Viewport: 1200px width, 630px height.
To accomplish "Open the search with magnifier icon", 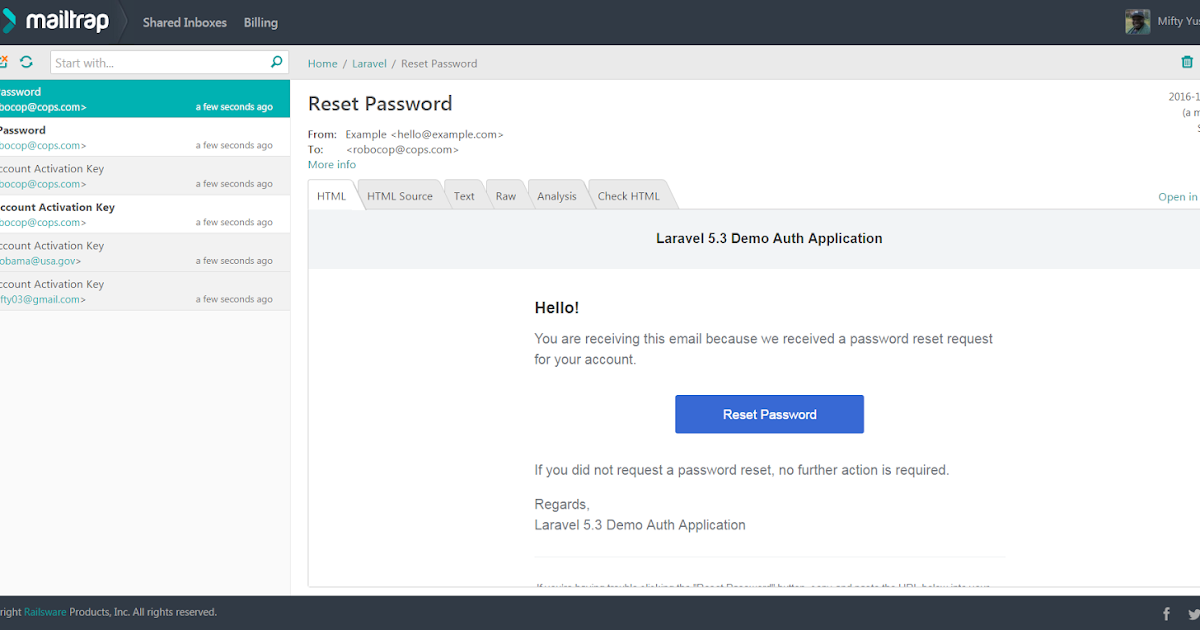I will (x=275, y=61).
